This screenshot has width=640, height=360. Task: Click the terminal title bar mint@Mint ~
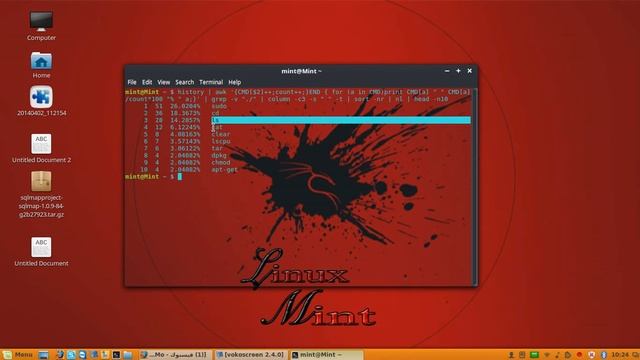point(301,71)
